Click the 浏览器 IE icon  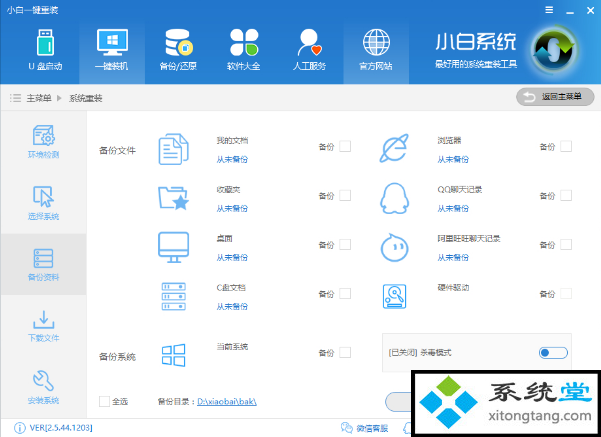[x=394, y=148]
